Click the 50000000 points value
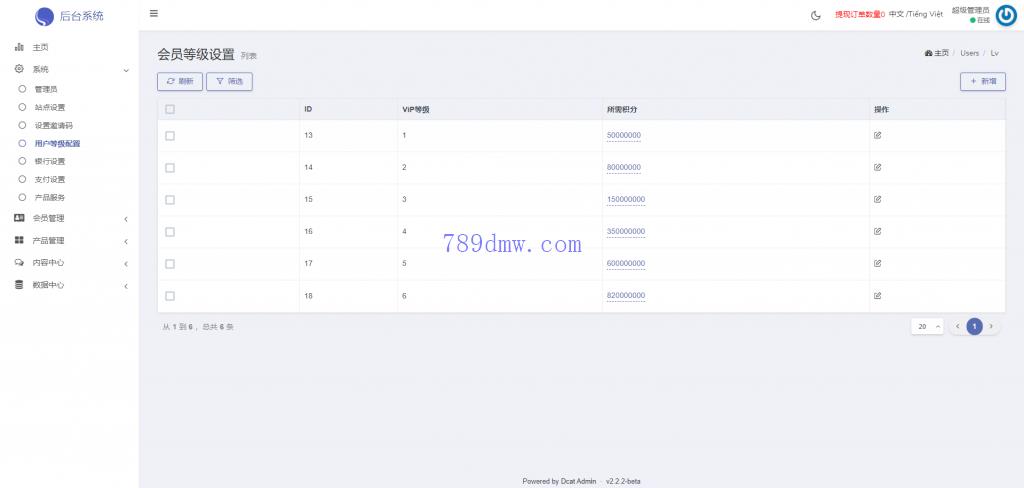Image resolution: width=1024 pixels, height=488 pixels. point(624,135)
